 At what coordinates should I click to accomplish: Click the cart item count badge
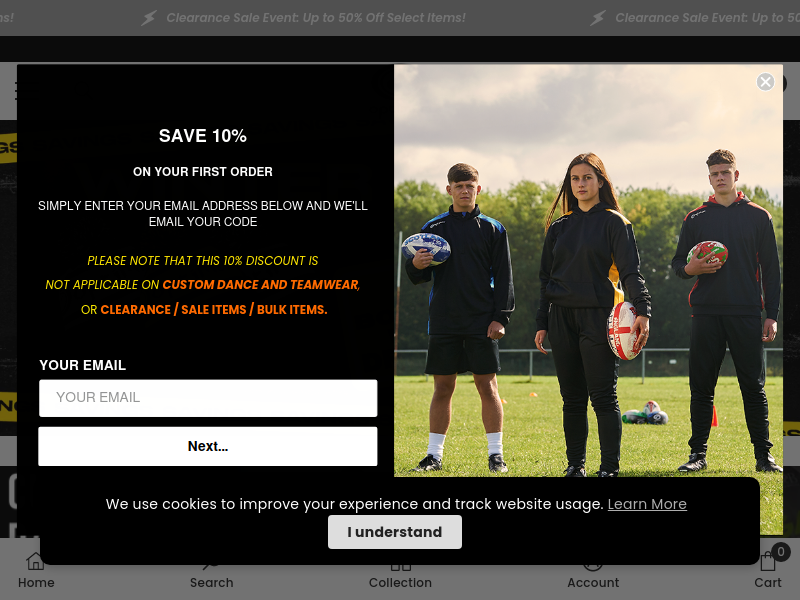tap(781, 552)
